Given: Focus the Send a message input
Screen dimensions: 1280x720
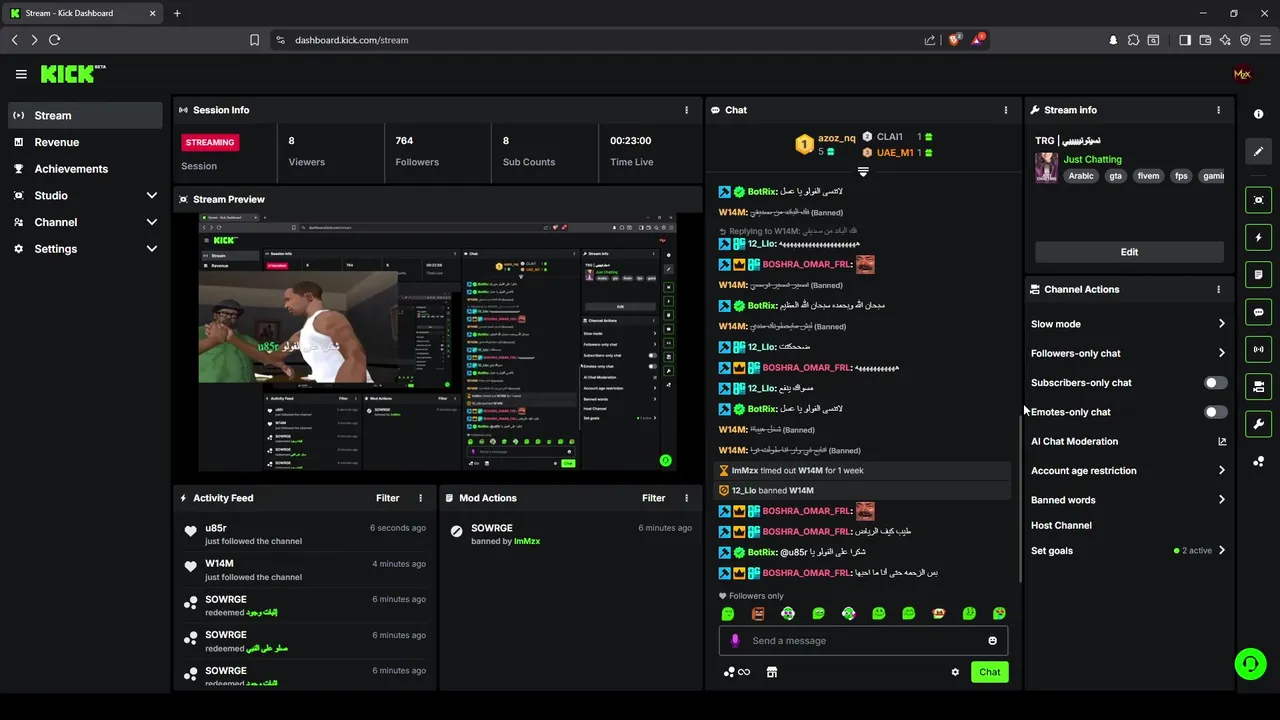Looking at the screenshot, I should [863, 641].
